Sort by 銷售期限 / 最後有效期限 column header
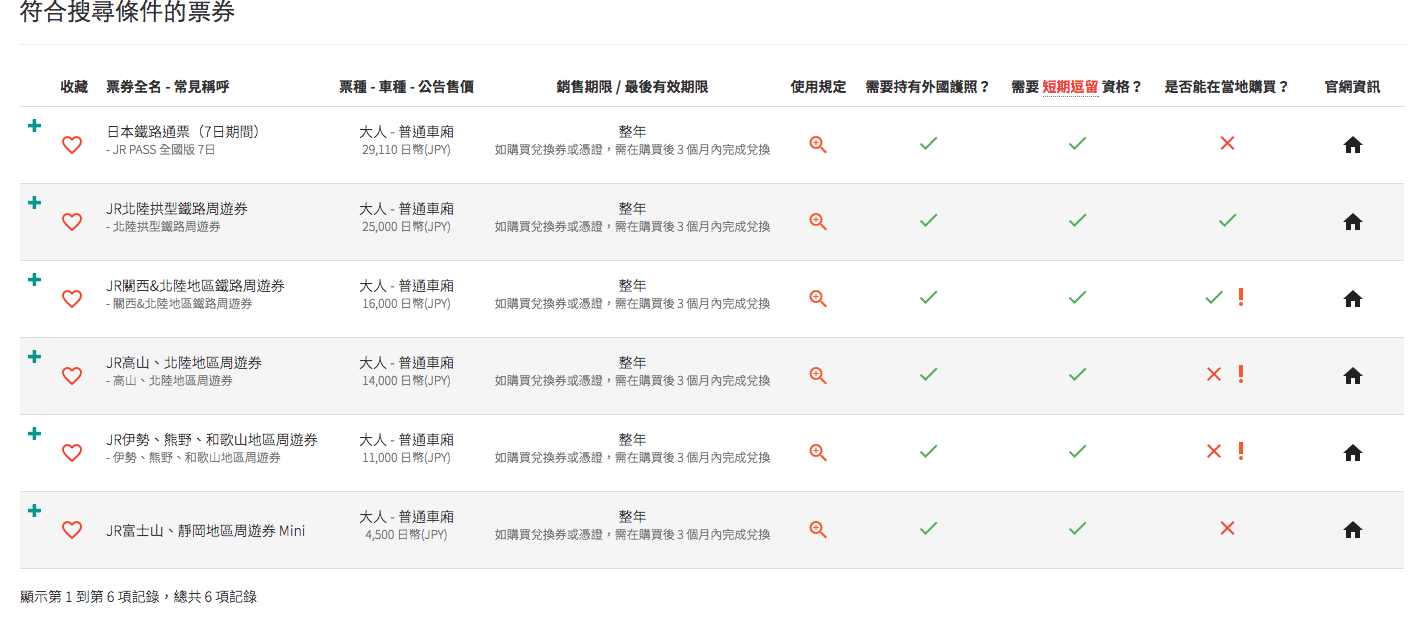1414x635 pixels. click(632, 87)
